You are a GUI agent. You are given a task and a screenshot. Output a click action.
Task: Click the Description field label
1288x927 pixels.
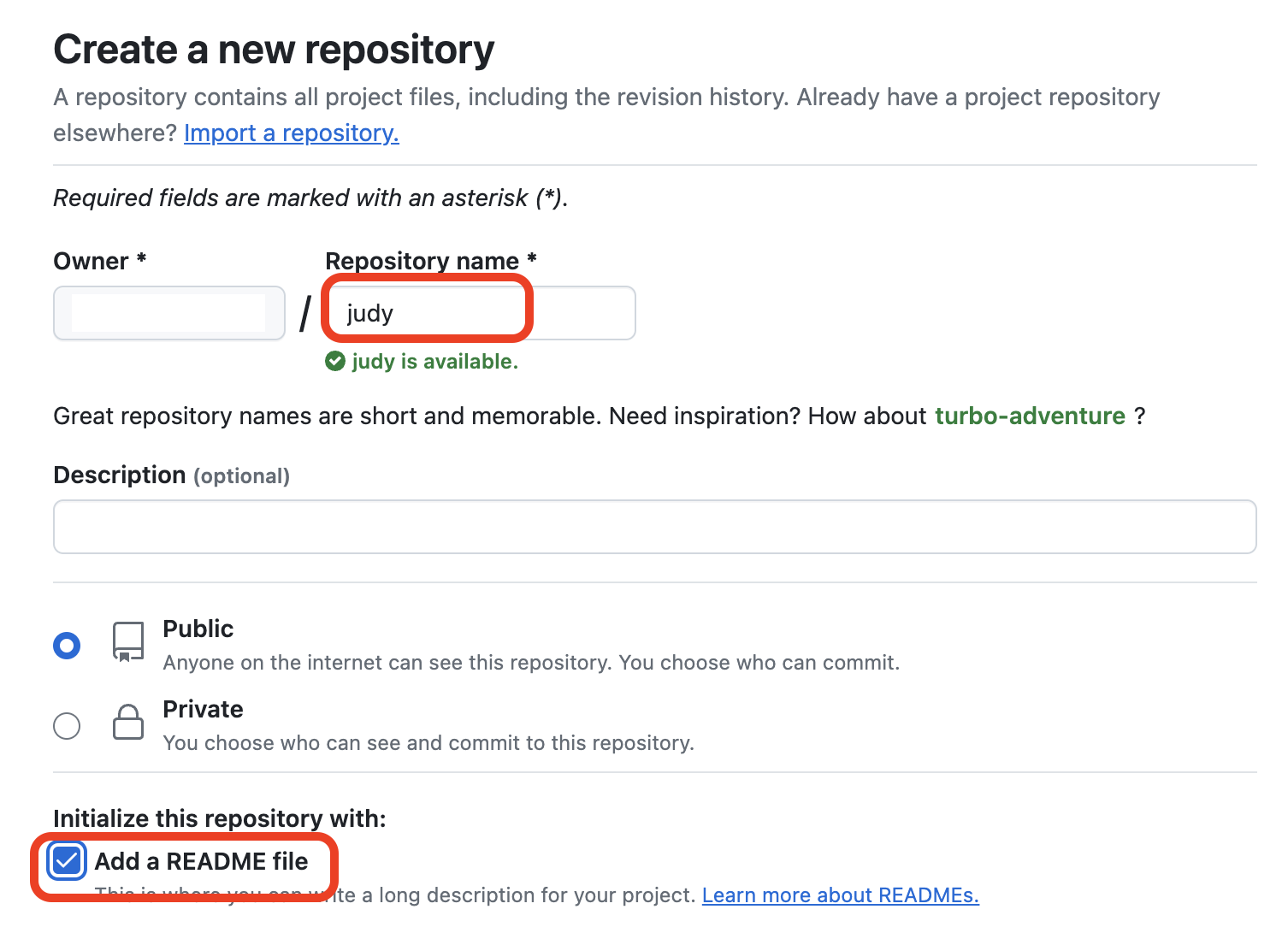[119, 475]
